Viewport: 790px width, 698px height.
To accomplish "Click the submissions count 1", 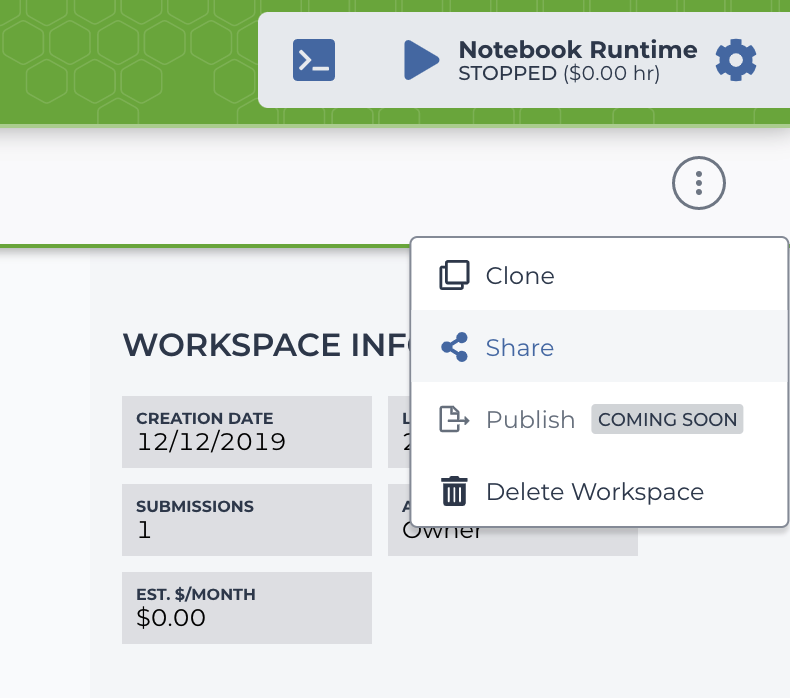I will point(144,530).
